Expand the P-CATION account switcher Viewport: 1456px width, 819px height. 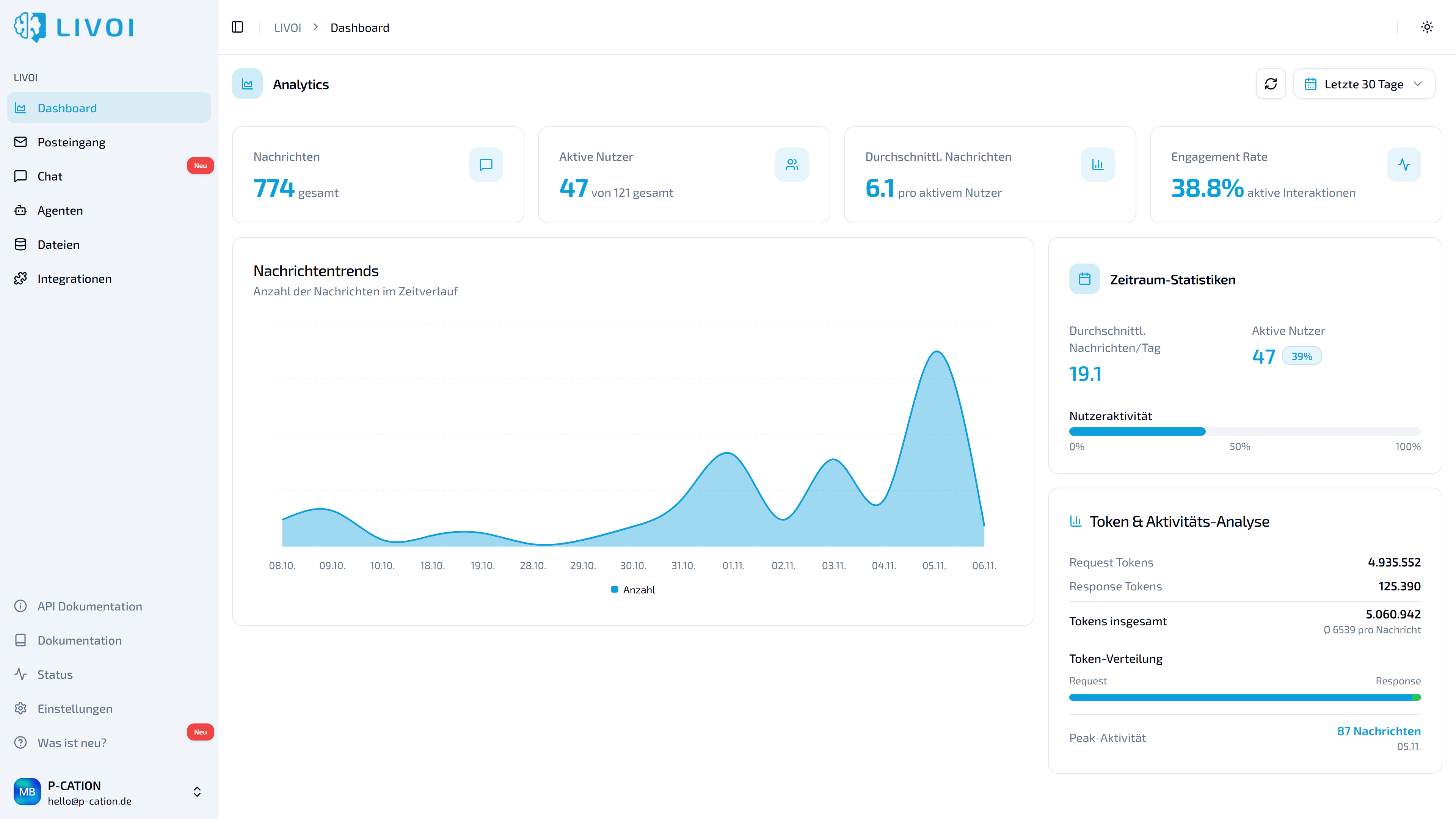pos(197,791)
